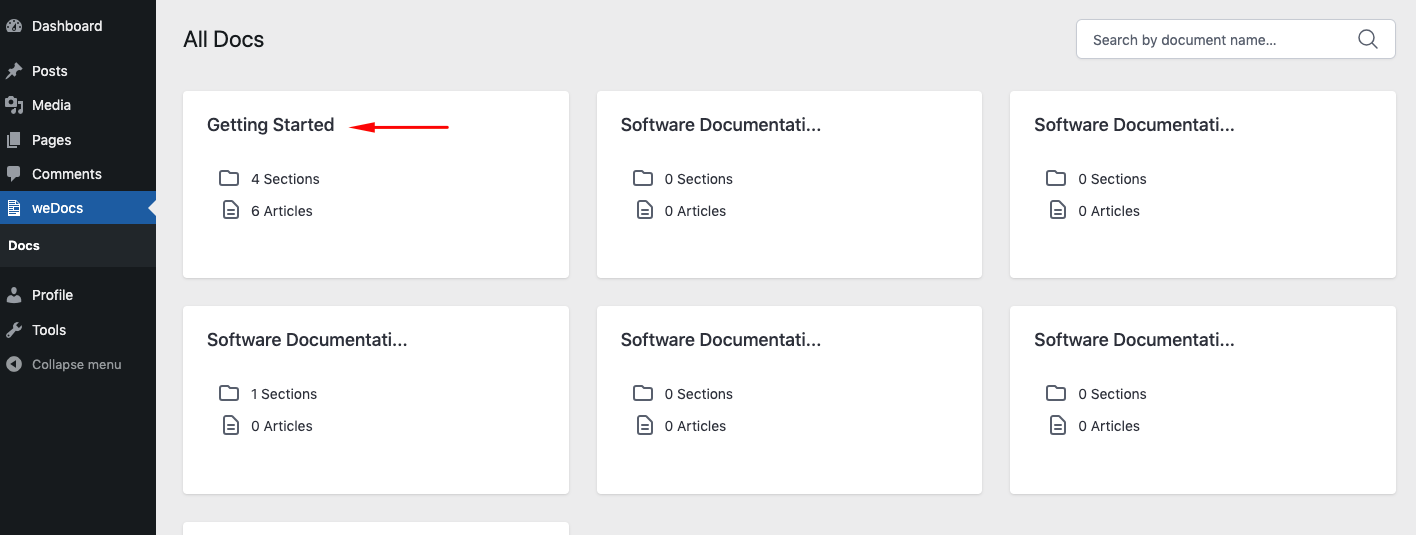
Task: Open the Getting Started doc
Action: pos(270,125)
